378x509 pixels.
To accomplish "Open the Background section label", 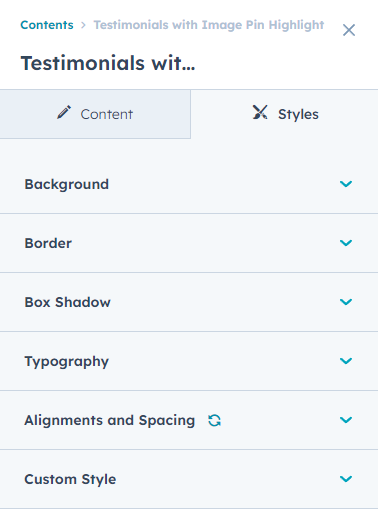I will tap(67, 184).
